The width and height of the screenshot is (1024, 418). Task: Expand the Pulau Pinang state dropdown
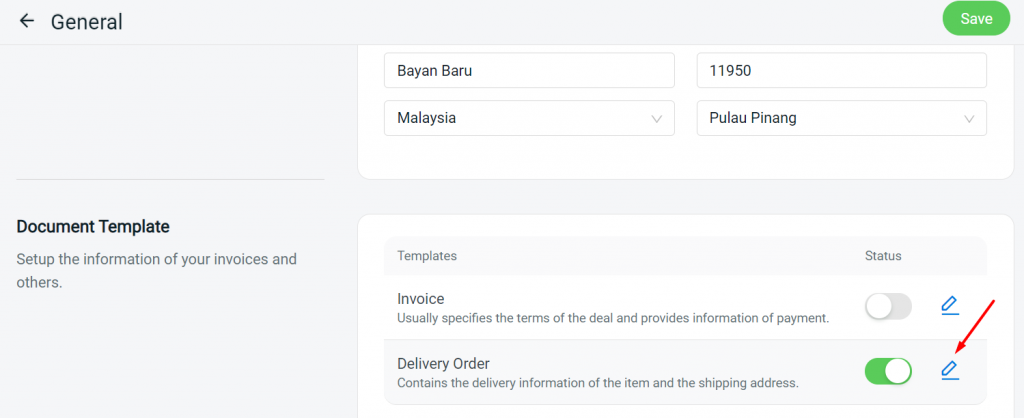coord(840,118)
